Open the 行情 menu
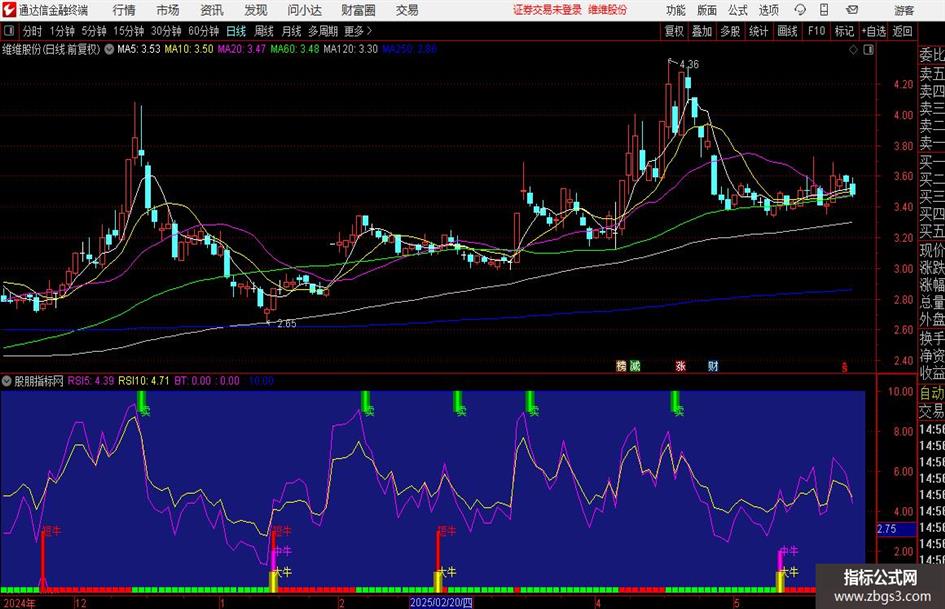The image size is (945, 609). coord(124,10)
